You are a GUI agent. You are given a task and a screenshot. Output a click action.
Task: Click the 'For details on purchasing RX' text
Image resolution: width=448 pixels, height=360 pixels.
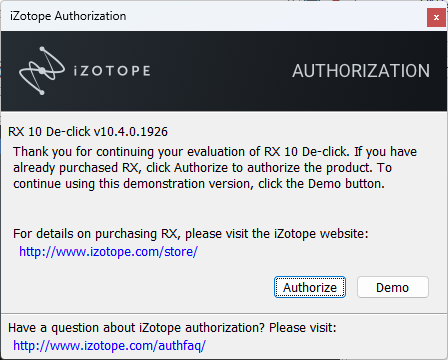tap(191, 234)
